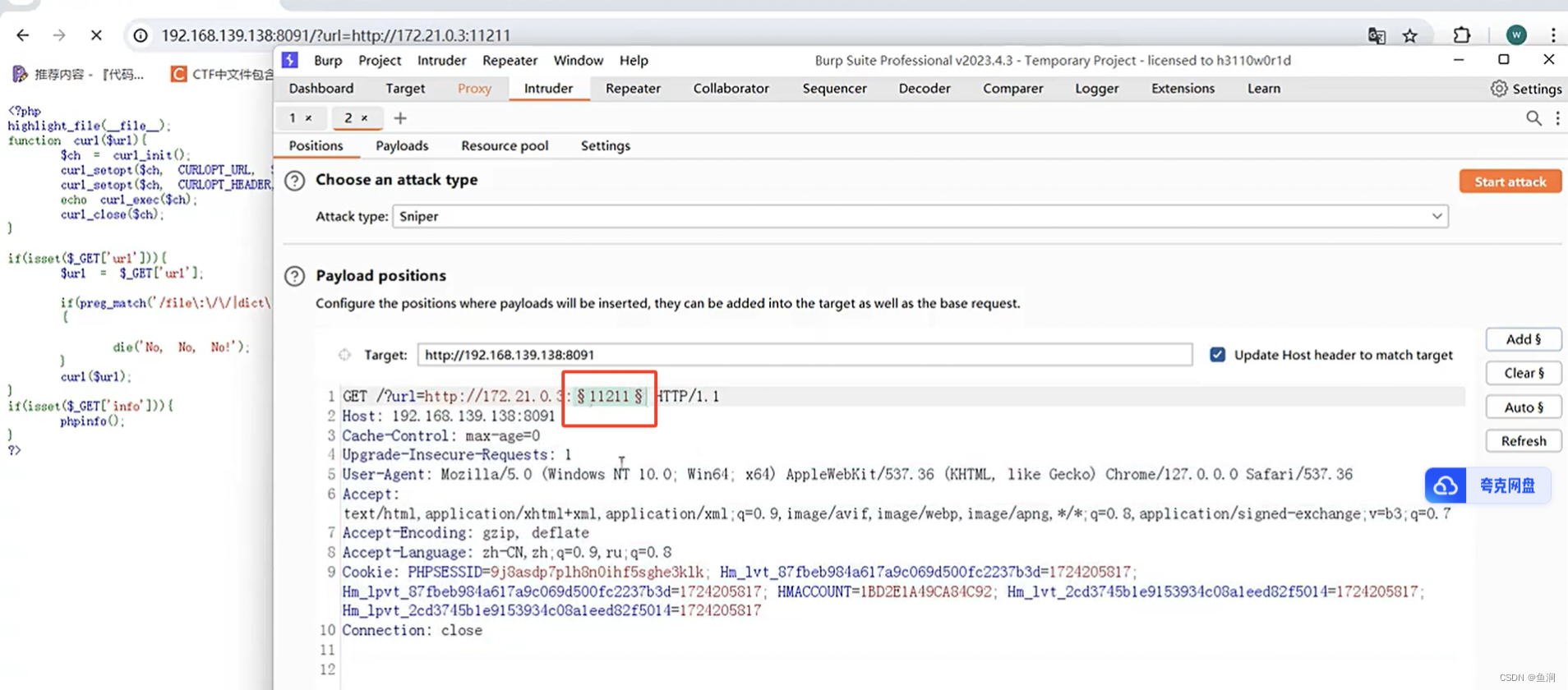Close Intruder tab 2

tap(365, 118)
